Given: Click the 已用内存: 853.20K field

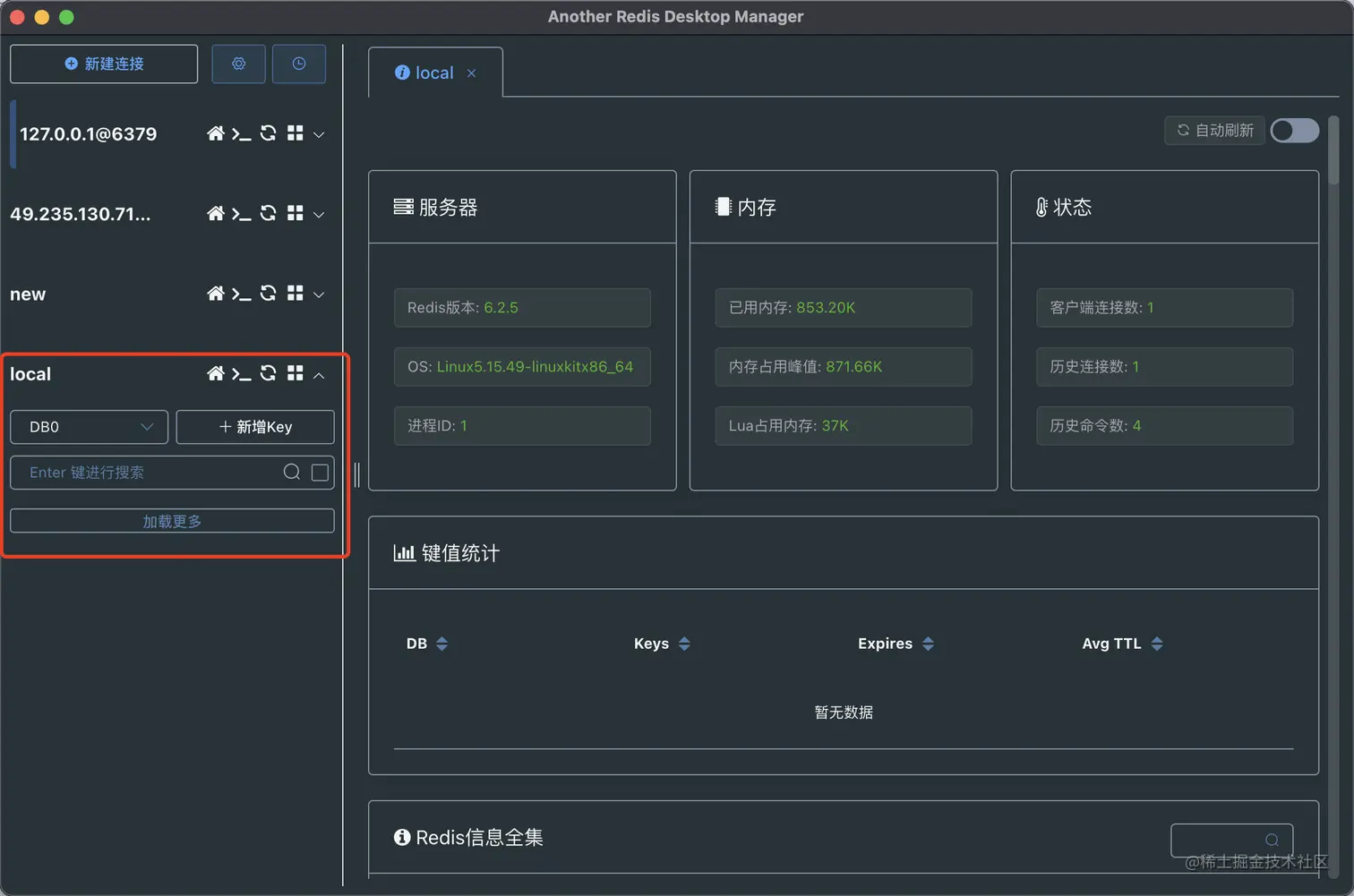Looking at the screenshot, I should 844,307.
